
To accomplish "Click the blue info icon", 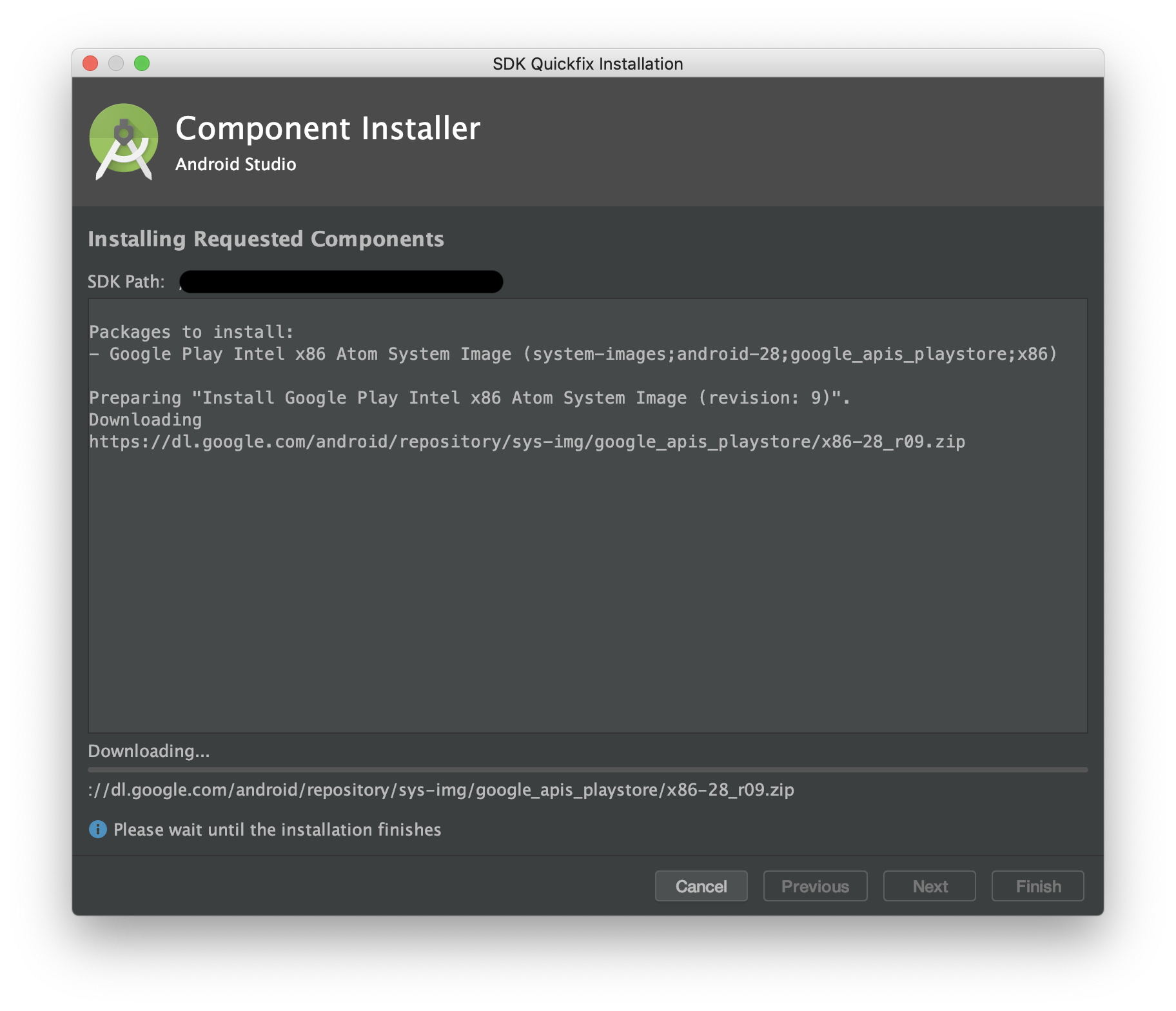I will (97, 829).
